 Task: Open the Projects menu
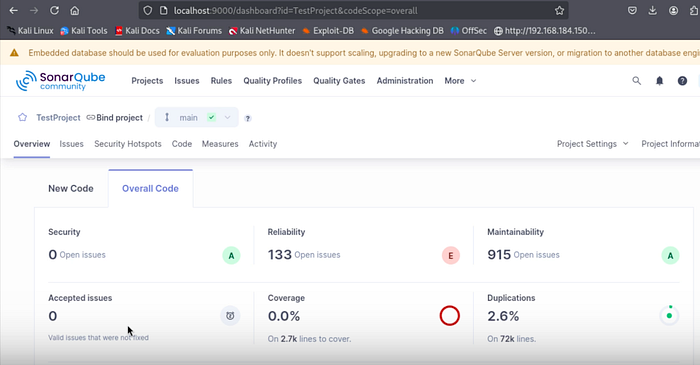147,81
